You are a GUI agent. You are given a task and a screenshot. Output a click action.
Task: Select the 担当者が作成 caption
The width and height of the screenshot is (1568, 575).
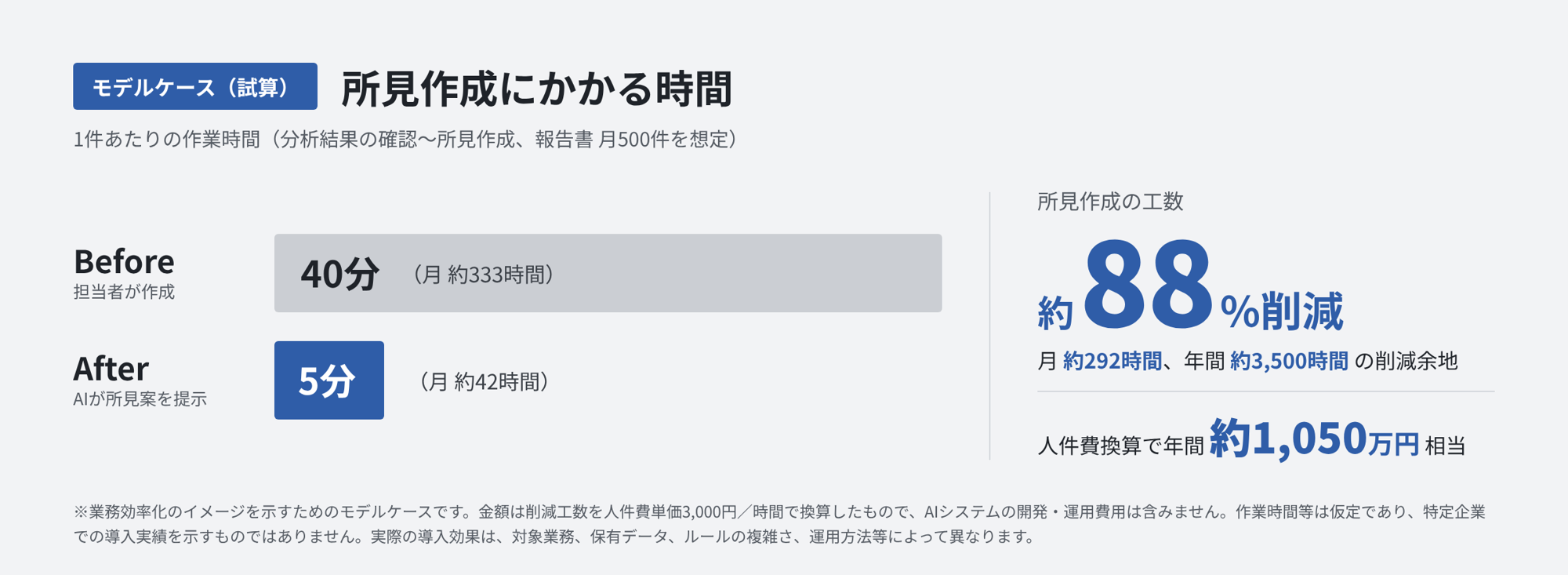pos(124,292)
